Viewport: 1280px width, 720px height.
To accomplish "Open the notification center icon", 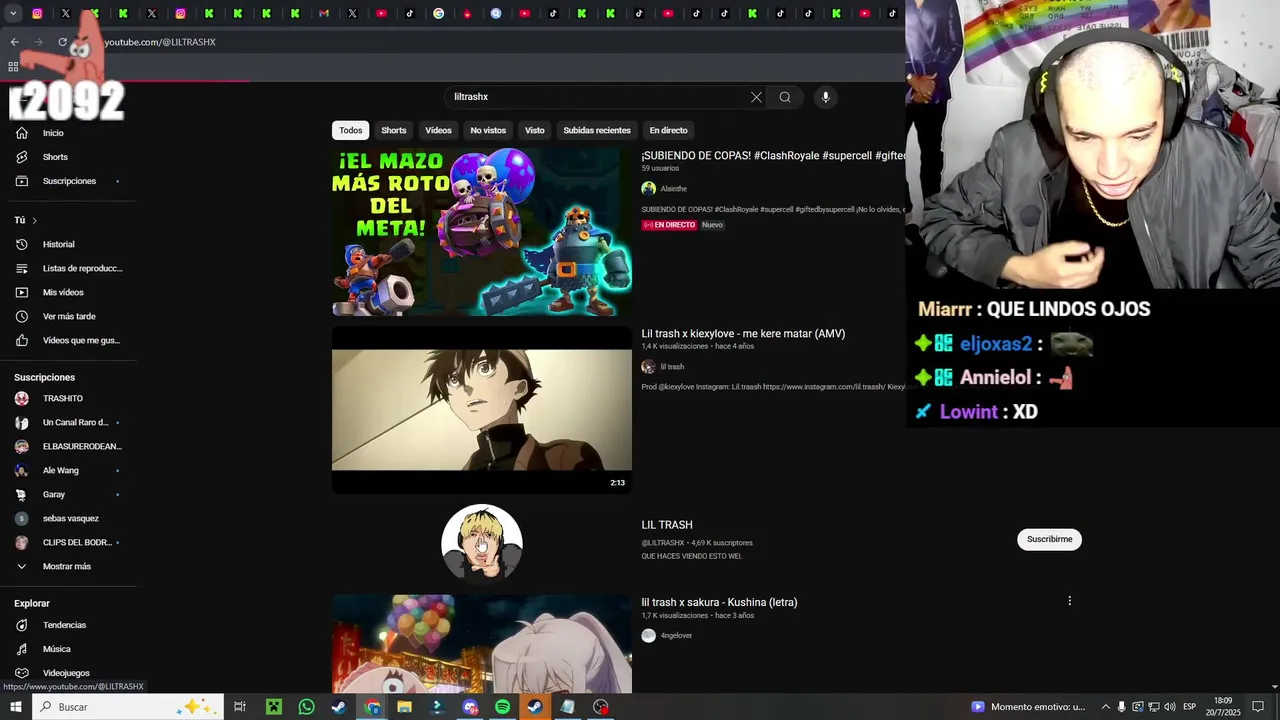I will [1258, 707].
